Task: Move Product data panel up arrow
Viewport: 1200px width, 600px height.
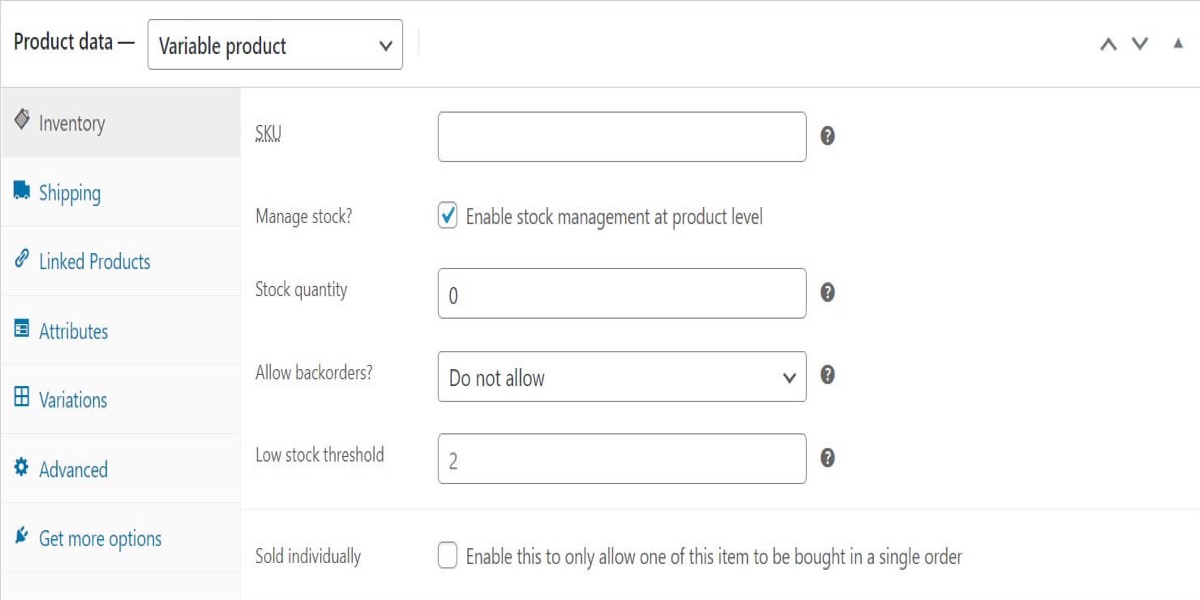Action: (x=1108, y=44)
